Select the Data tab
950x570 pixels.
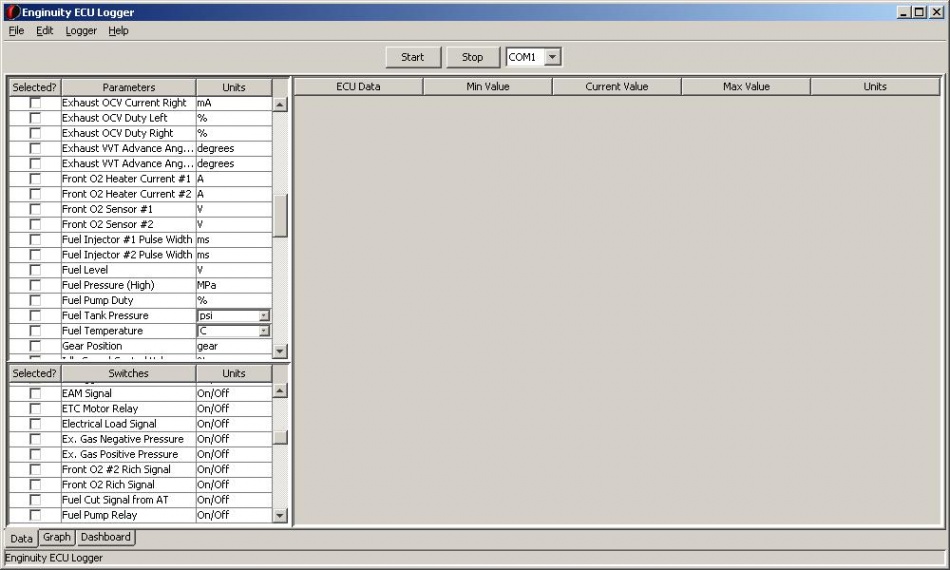(x=21, y=538)
